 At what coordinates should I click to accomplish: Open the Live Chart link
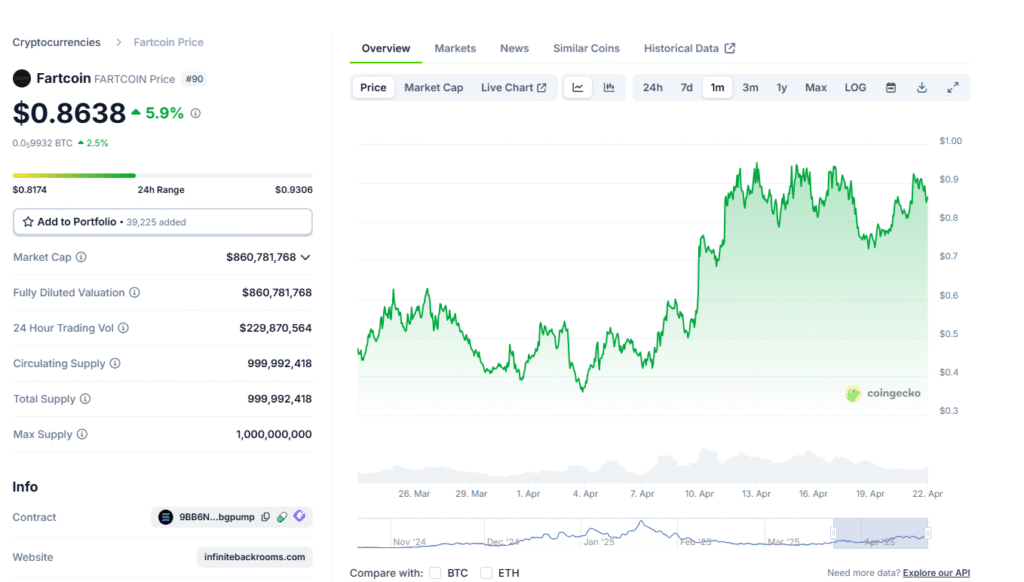(513, 88)
